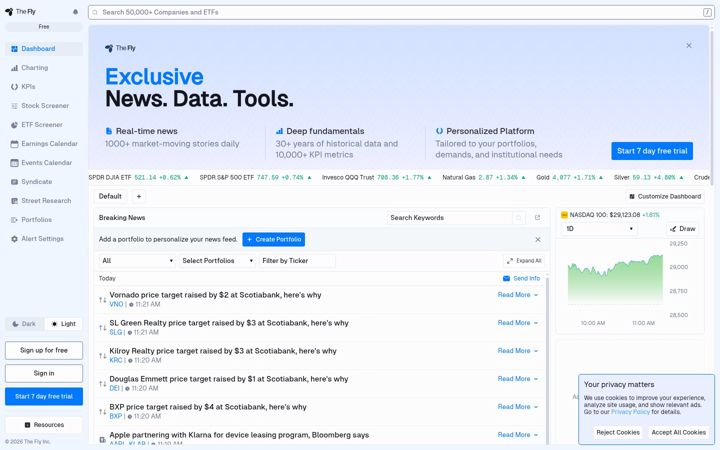Click recommendation icon beside SL Green headline
Screen dimensions: 720x450
(x=102, y=328)
